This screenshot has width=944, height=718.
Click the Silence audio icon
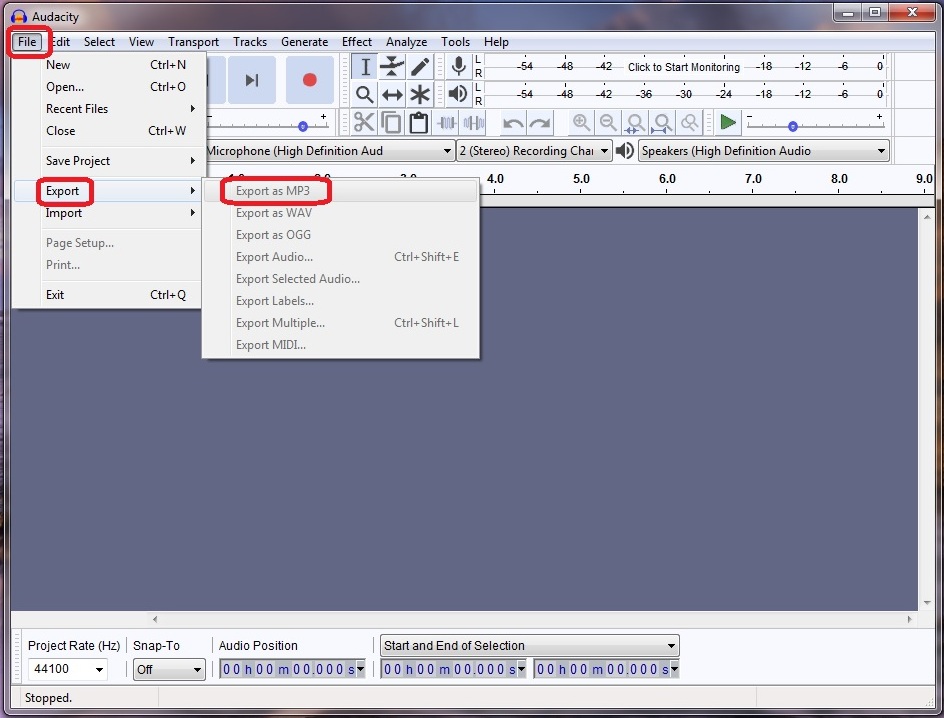[474, 123]
